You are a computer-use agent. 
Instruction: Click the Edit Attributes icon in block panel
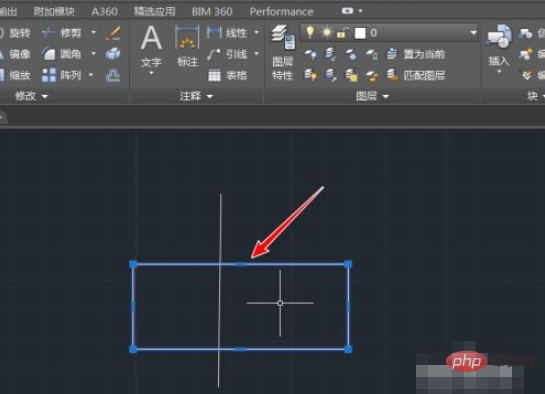tap(527, 75)
